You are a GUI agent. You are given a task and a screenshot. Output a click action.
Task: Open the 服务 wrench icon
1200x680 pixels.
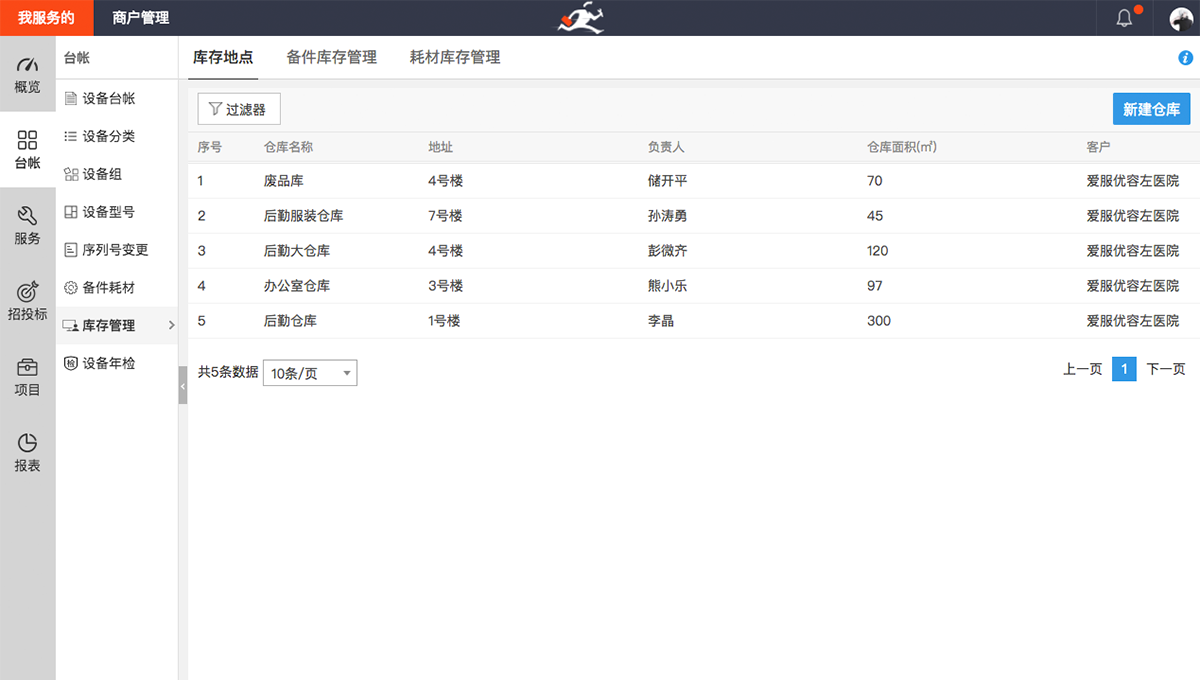[28, 216]
